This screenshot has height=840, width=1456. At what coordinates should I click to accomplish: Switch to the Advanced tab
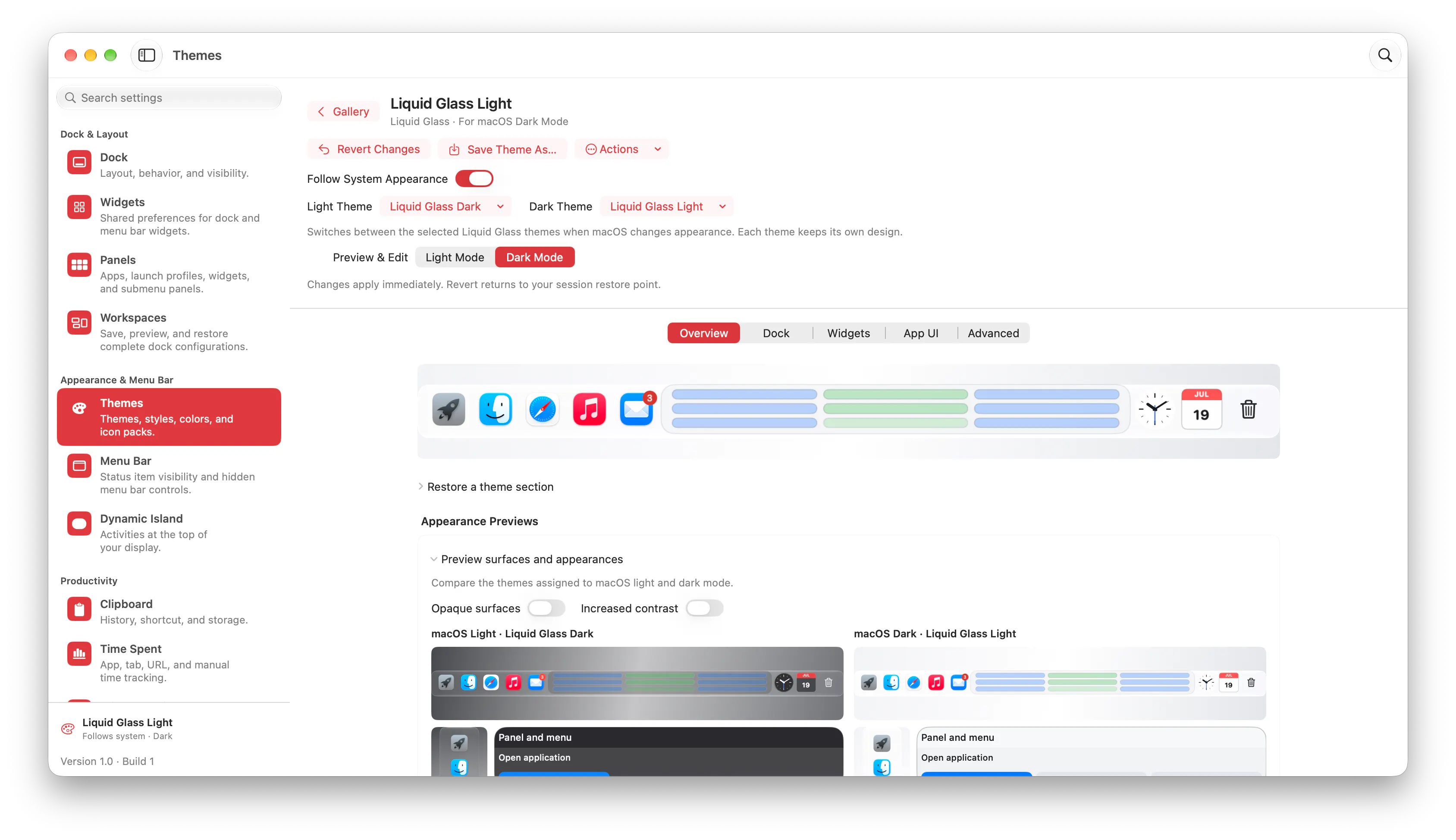tap(993, 333)
